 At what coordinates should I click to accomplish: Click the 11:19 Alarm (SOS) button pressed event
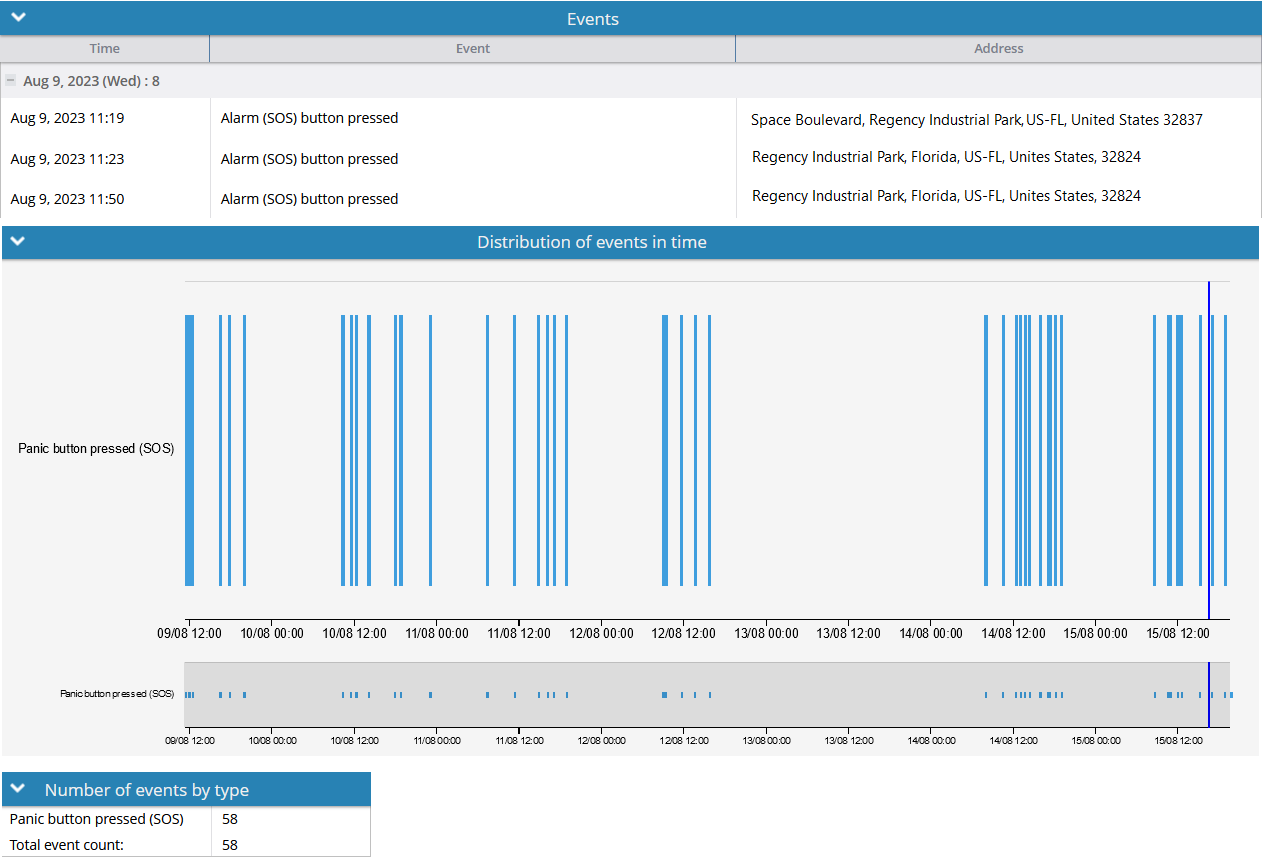(x=309, y=118)
